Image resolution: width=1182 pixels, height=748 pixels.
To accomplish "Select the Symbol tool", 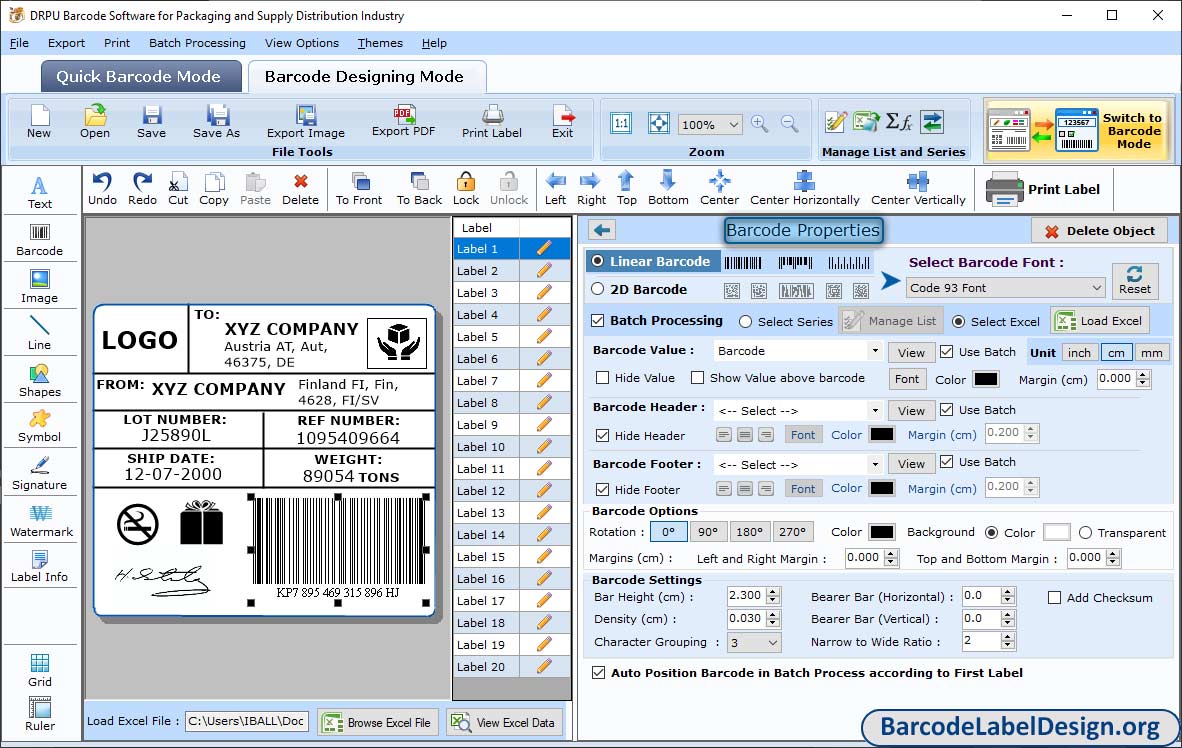I will 39,426.
